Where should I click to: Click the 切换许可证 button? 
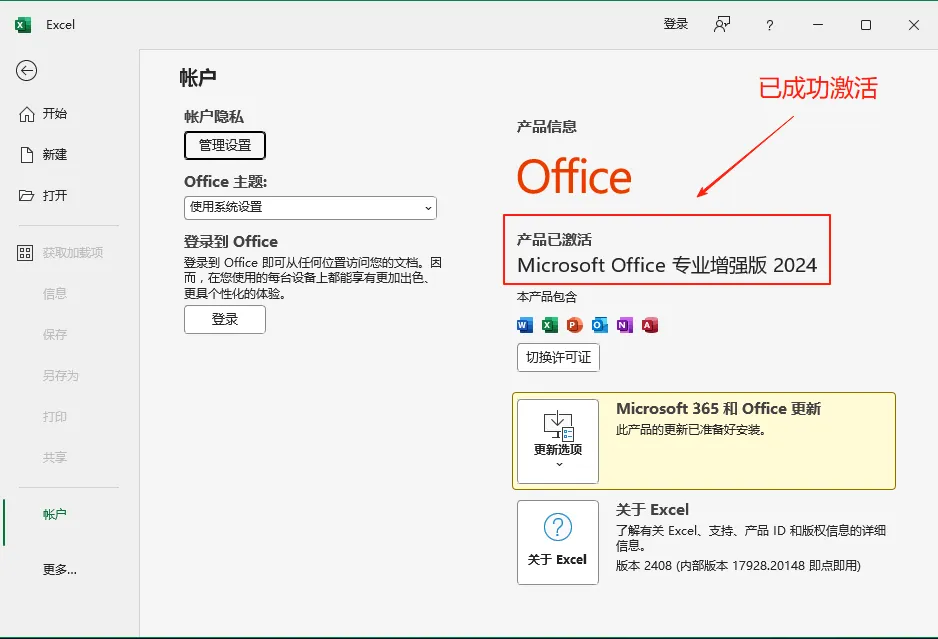tap(558, 357)
